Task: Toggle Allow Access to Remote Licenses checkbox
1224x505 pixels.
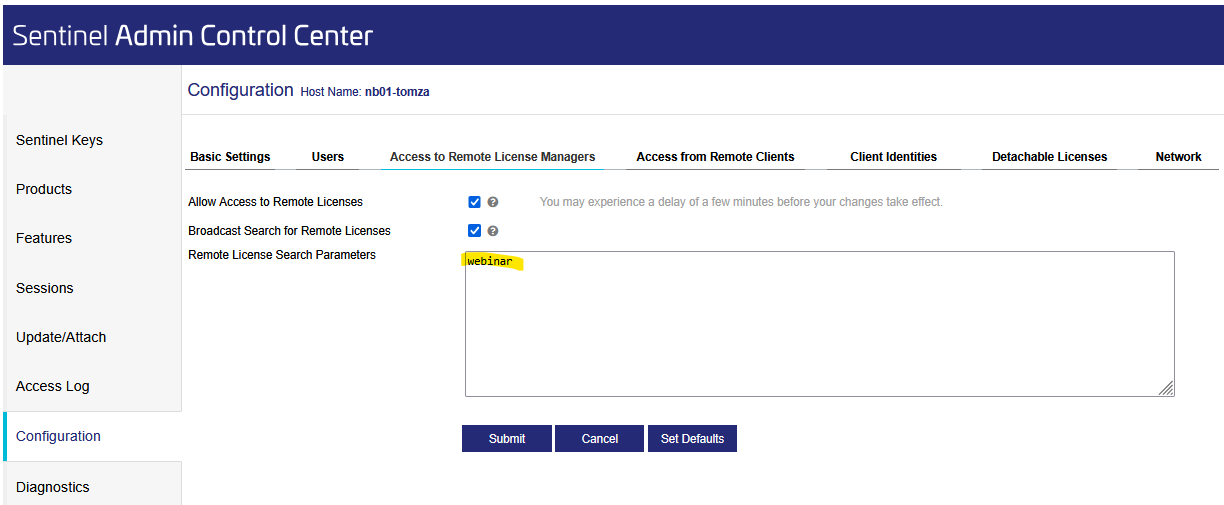Action: [x=475, y=202]
